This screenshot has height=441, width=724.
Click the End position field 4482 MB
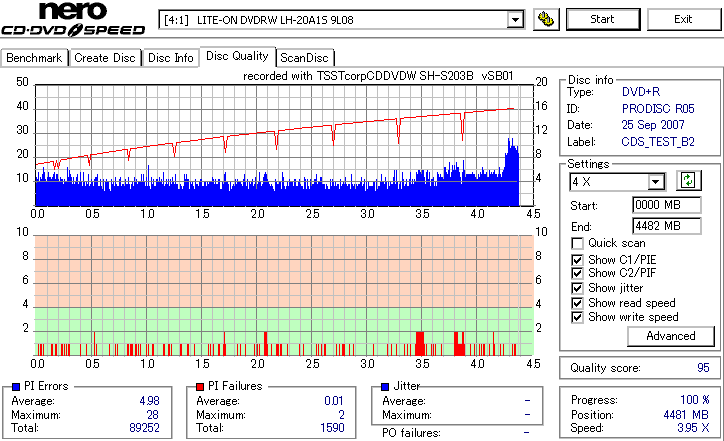(x=667, y=226)
